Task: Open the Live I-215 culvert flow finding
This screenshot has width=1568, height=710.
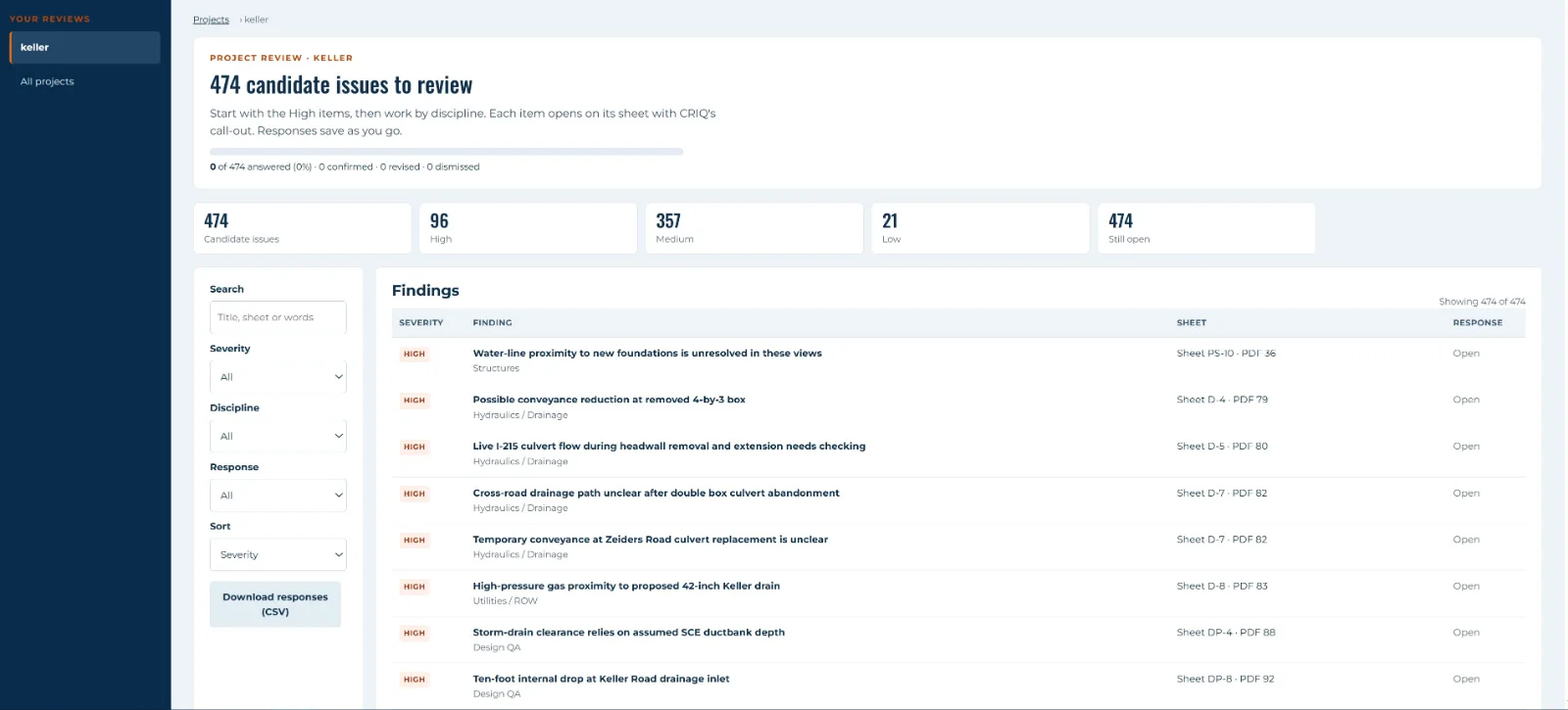Action: click(x=669, y=447)
